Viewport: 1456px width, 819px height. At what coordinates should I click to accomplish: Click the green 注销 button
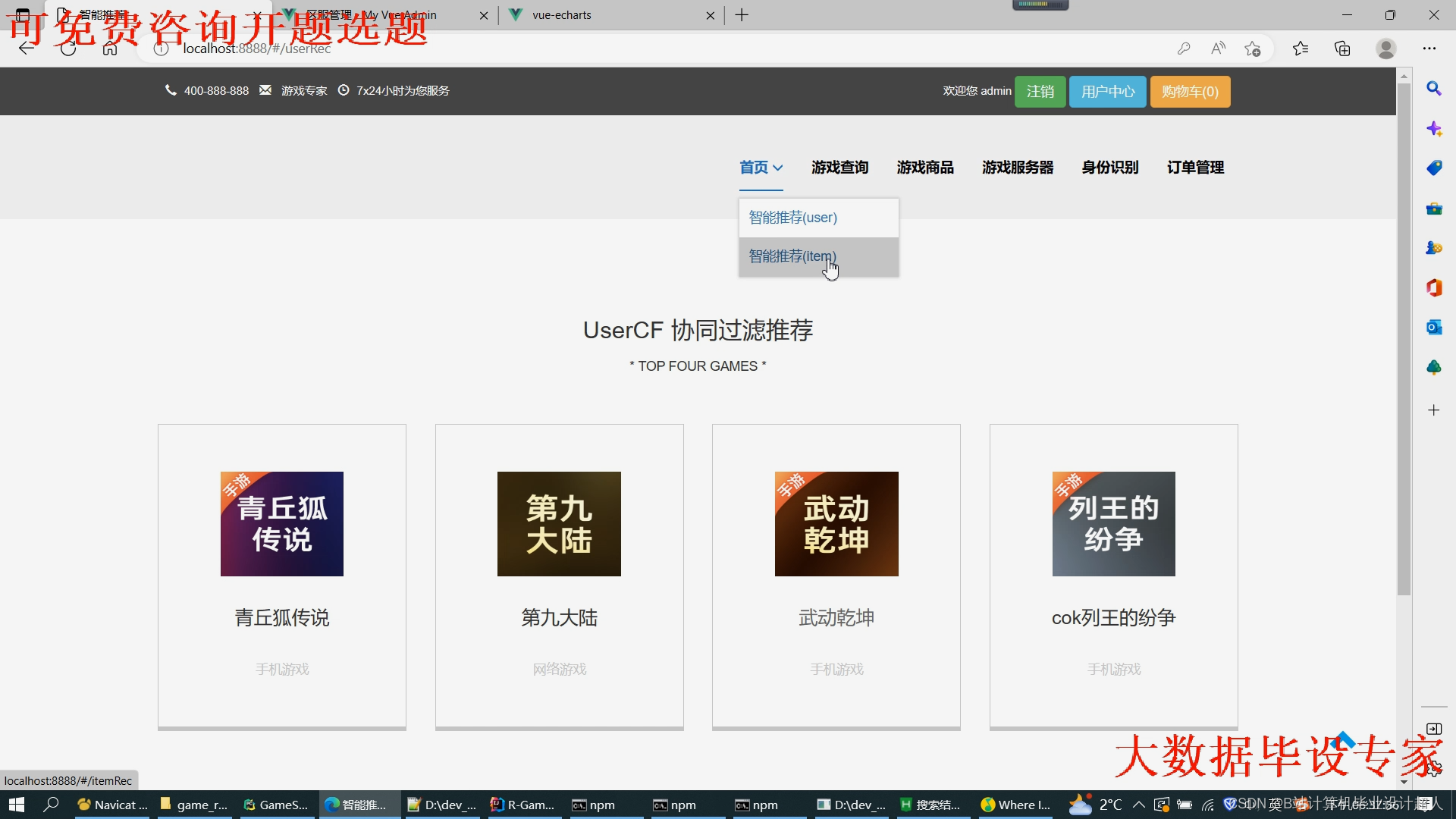coord(1040,92)
